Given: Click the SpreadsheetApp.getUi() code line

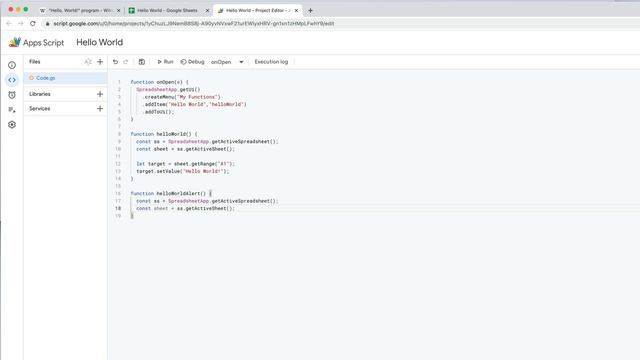Looking at the screenshot, I should pyautogui.click(x=168, y=89).
